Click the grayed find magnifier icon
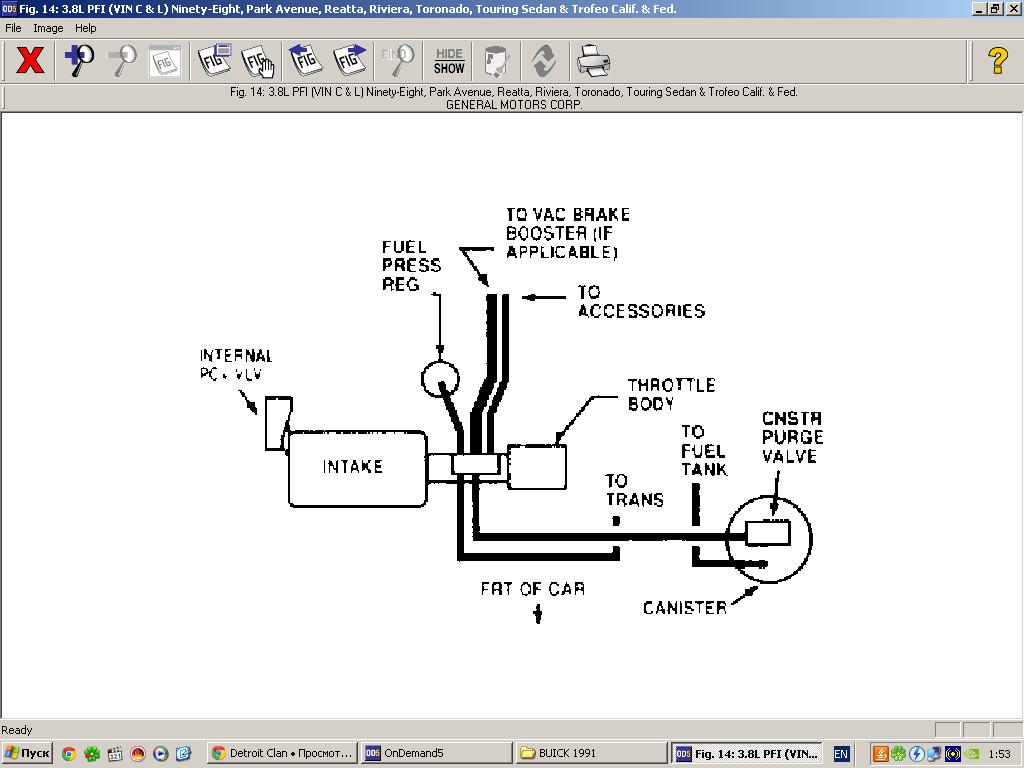The height and width of the screenshot is (768, 1024). point(398,61)
